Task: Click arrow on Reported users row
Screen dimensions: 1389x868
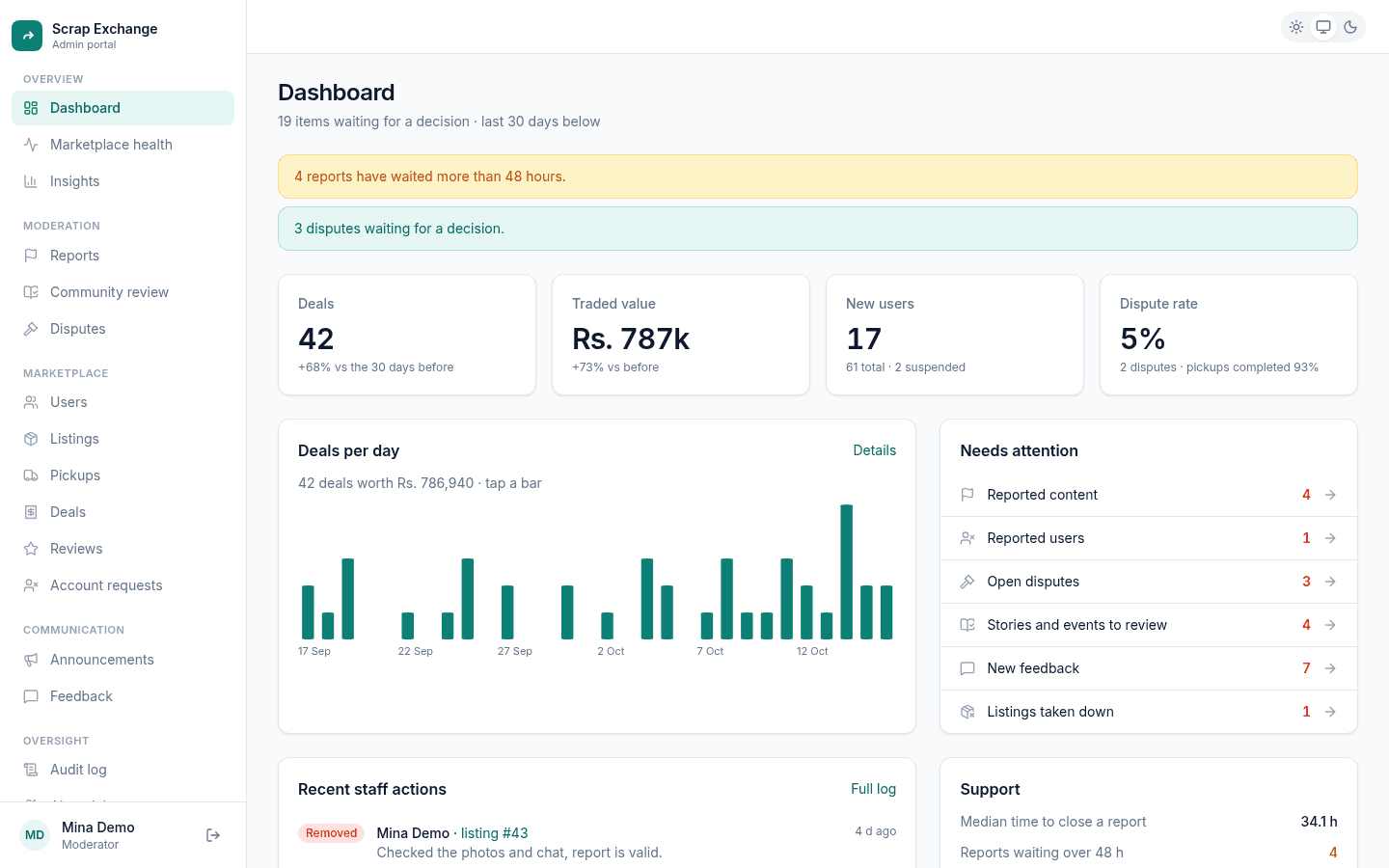Action: pyautogui.click(x=1330, y=538)
